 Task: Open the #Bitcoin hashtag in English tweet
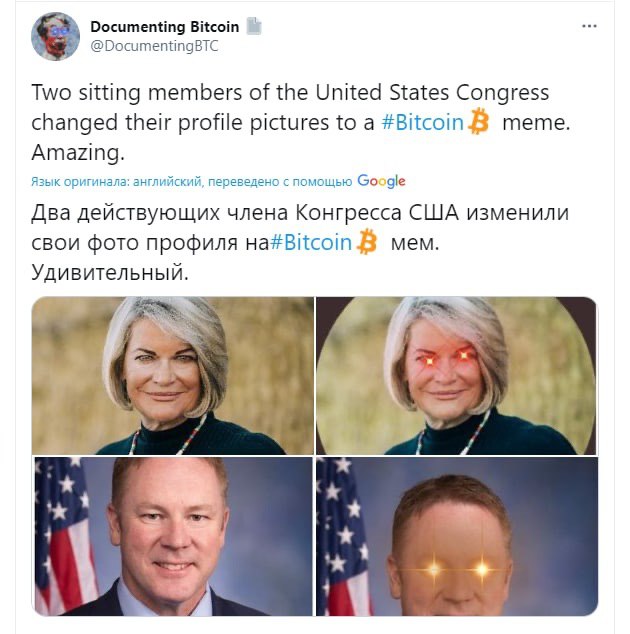click(423, 122)
